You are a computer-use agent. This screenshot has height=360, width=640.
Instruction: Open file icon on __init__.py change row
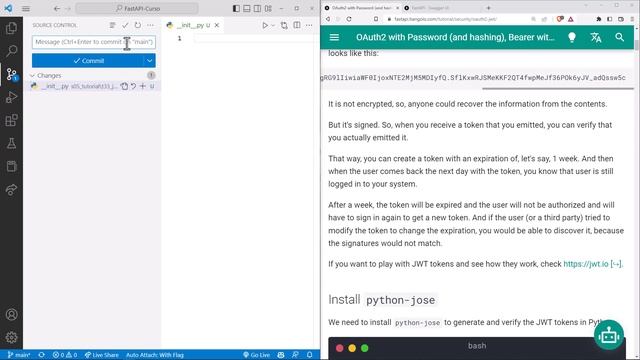tap(124, 86)
